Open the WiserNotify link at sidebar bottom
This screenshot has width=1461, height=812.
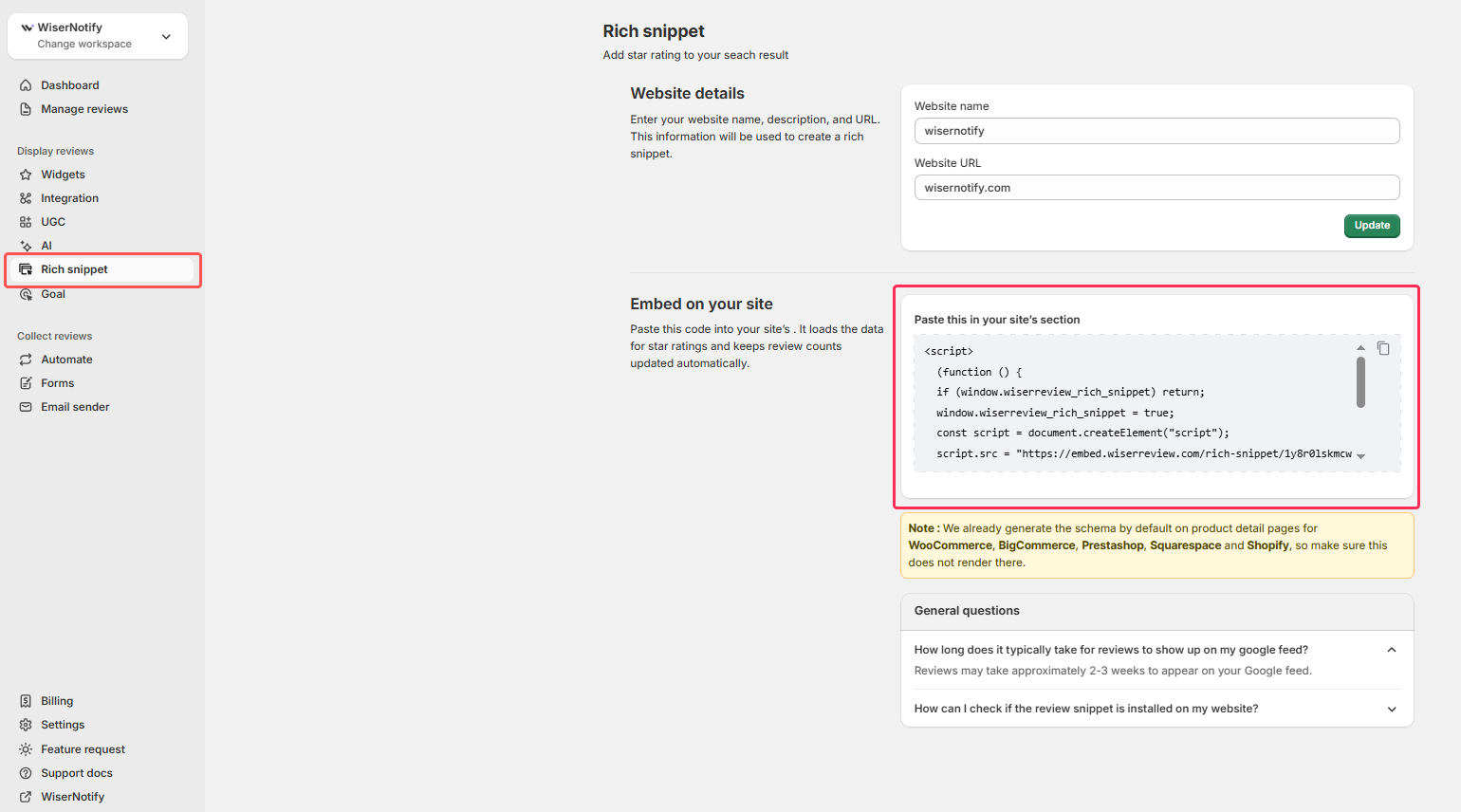72,796
